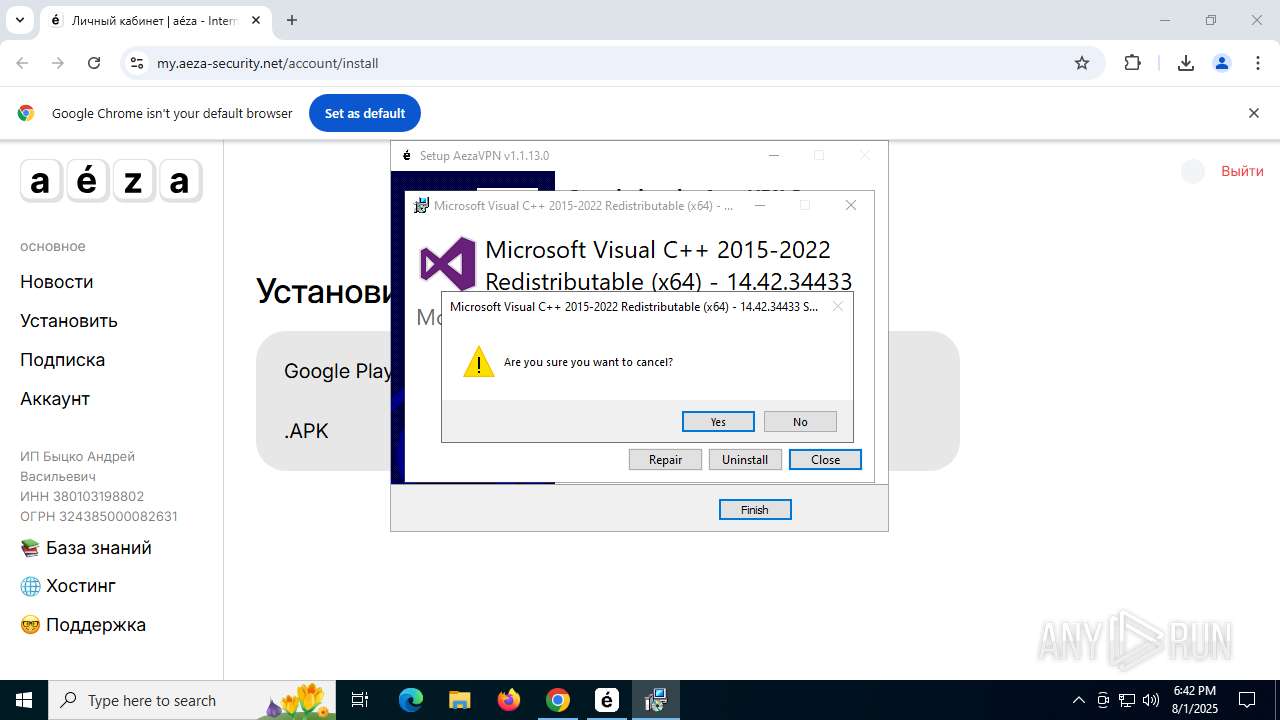
Task: Open Chrome profile icon
Action: pos(1222,63)
